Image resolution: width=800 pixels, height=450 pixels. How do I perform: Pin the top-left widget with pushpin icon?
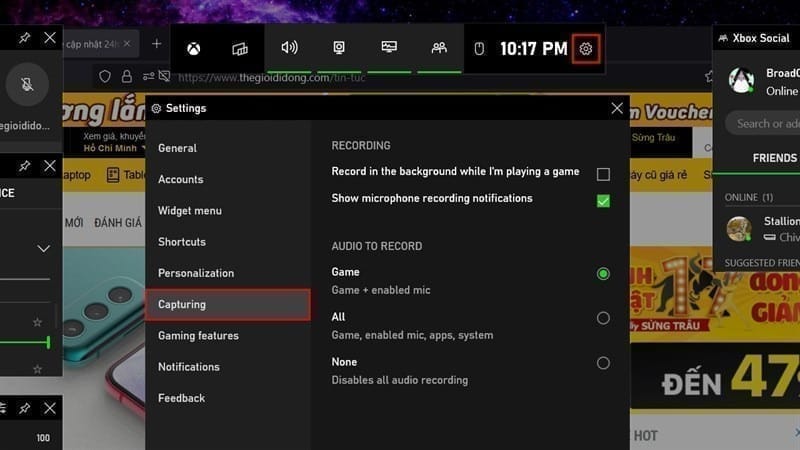(24, 38)
